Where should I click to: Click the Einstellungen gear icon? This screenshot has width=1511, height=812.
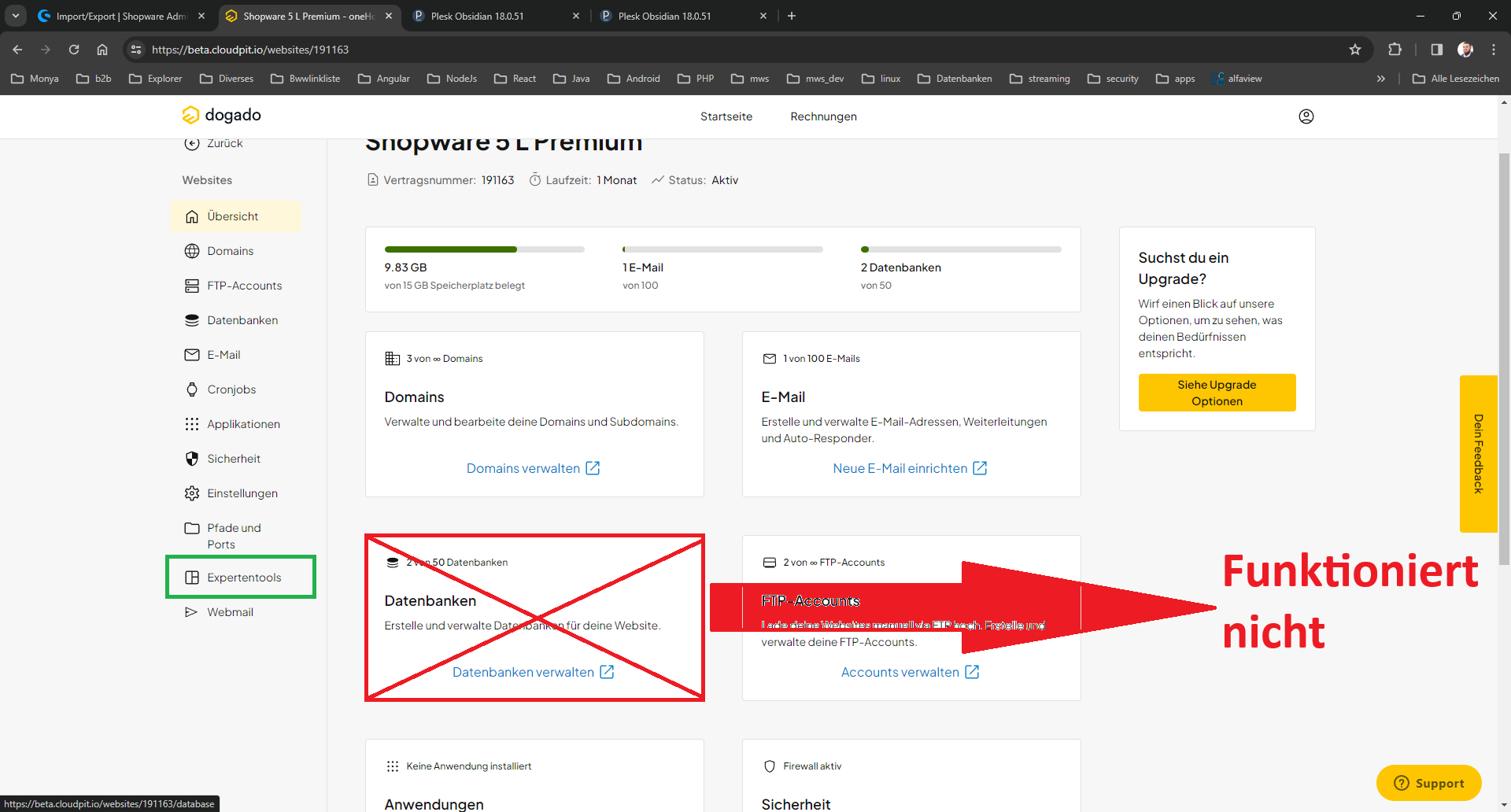(192, 493)
